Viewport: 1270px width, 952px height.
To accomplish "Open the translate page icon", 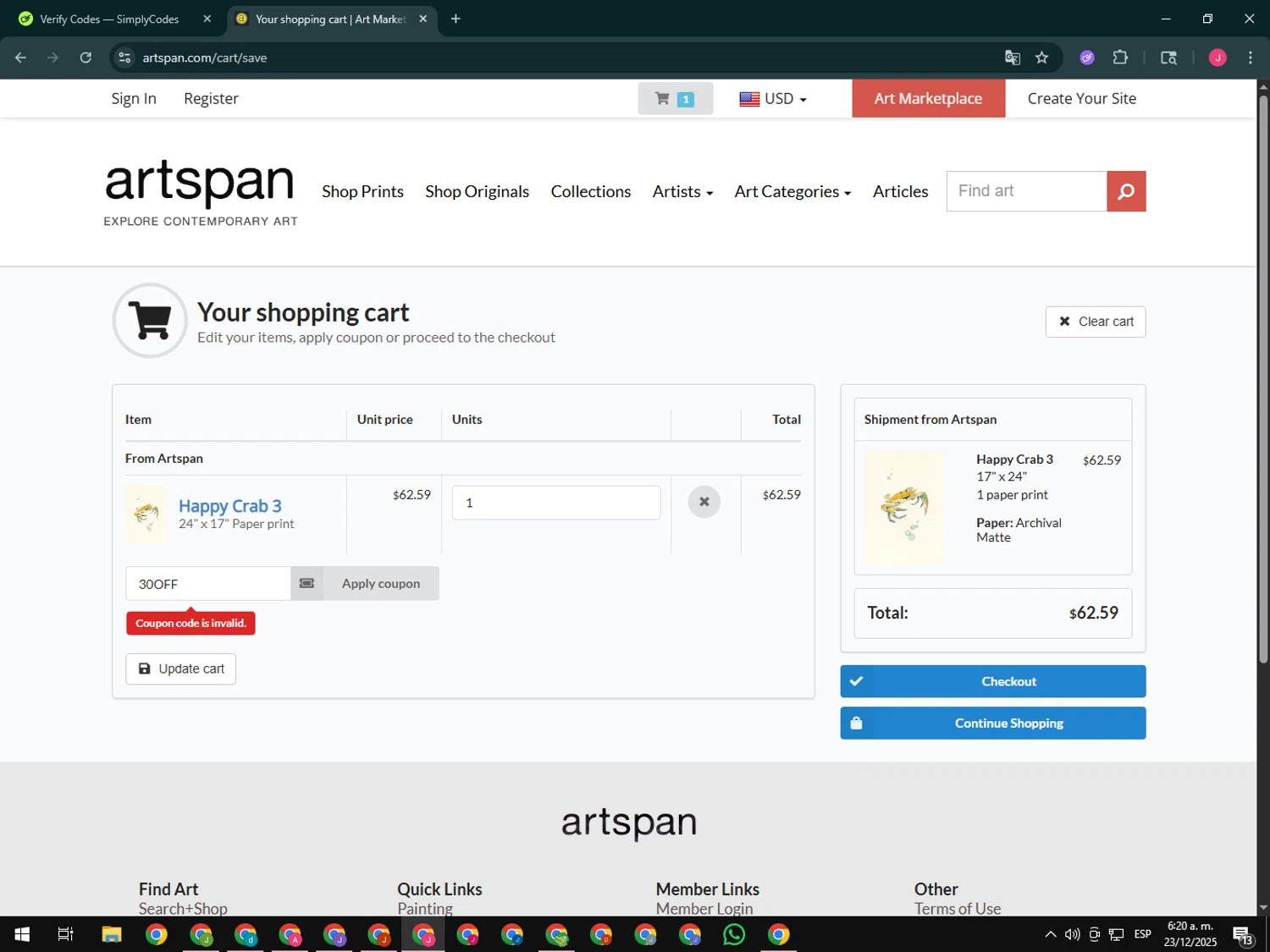I will pyautogui.click(x=1012, y=58).
